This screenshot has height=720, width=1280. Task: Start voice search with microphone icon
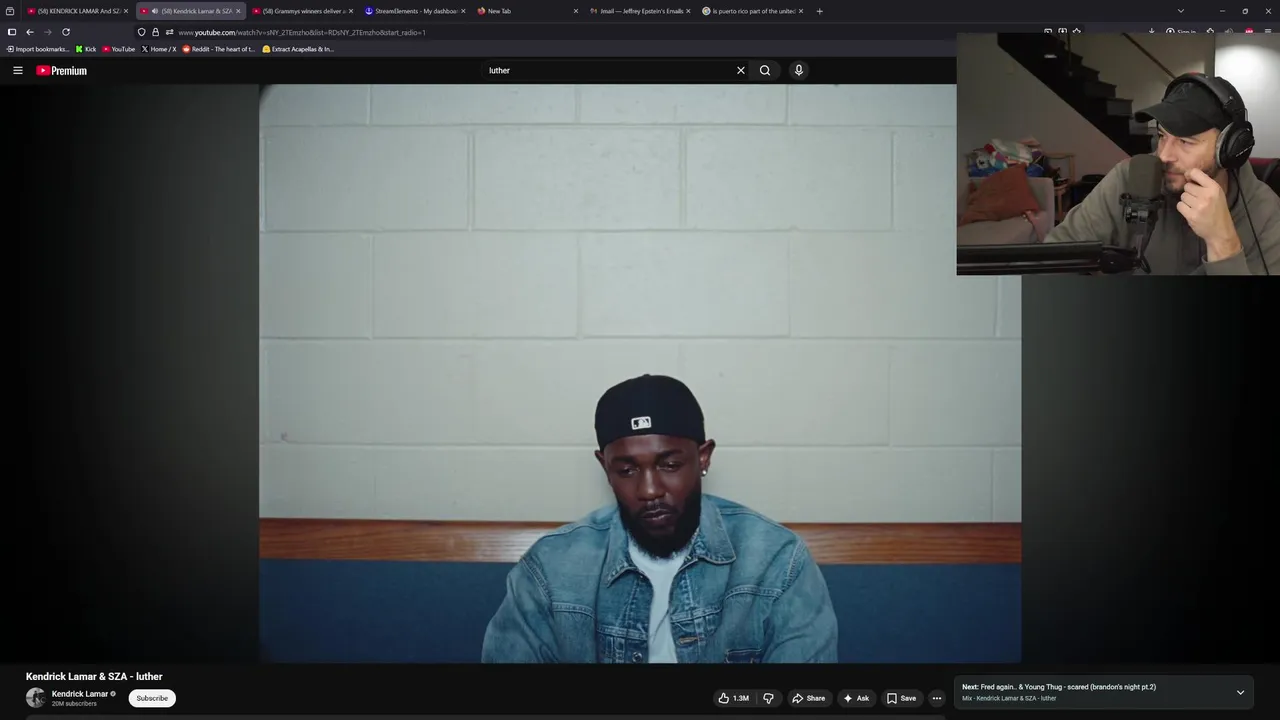[x=798, y=70]
